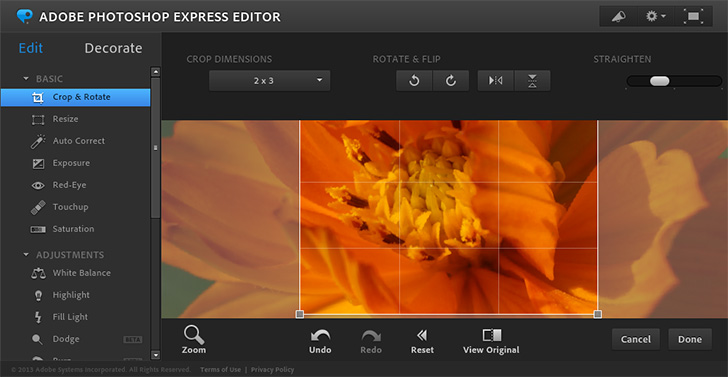Rotate image clockwise
This screenshot has width=728, height=377.
[x=451, y=81]
